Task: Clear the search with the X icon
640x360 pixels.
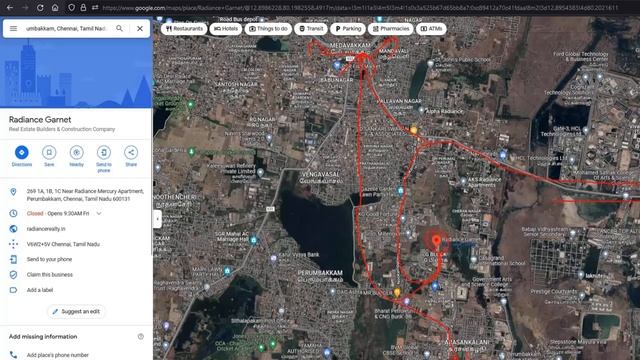Action: coord(140,29)
